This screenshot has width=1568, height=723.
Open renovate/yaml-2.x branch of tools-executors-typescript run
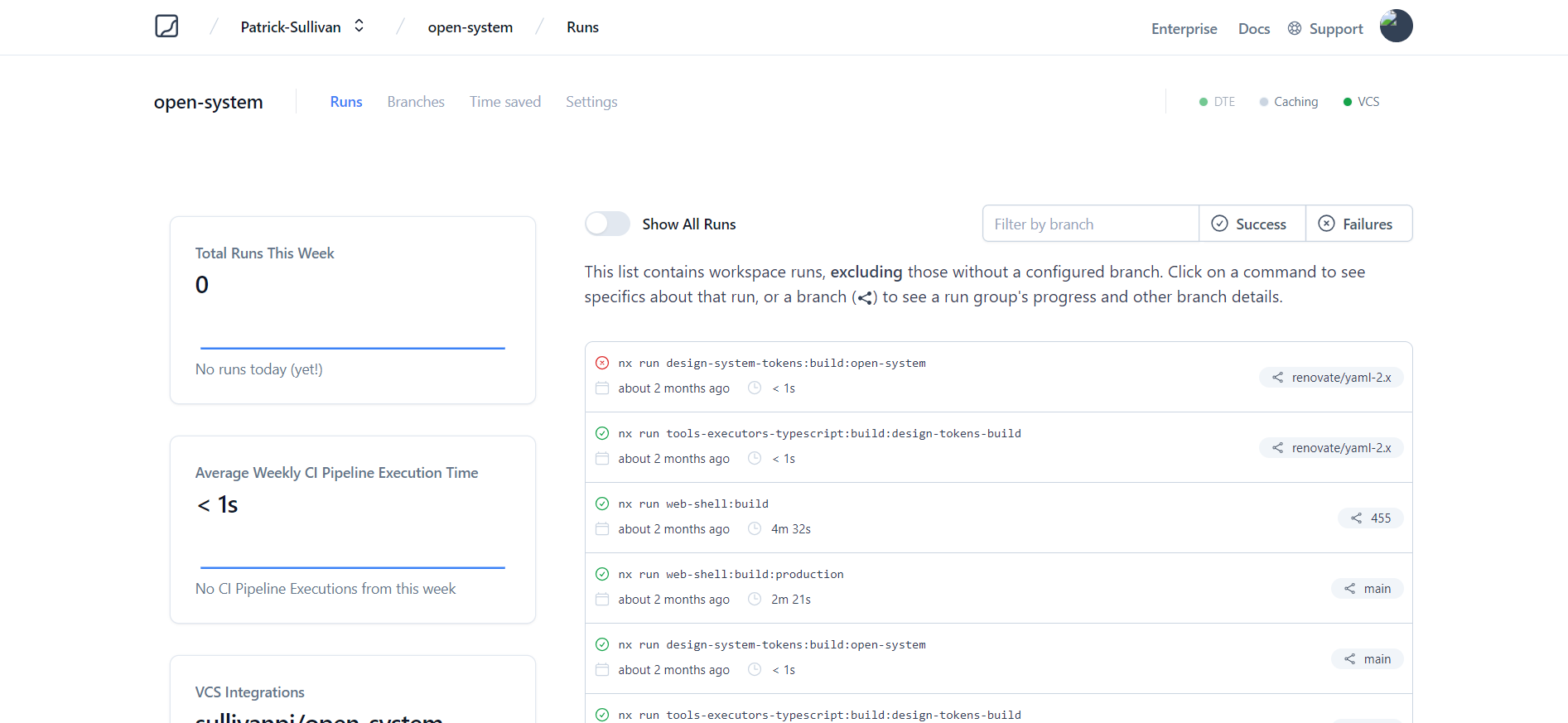[1331, 448]
